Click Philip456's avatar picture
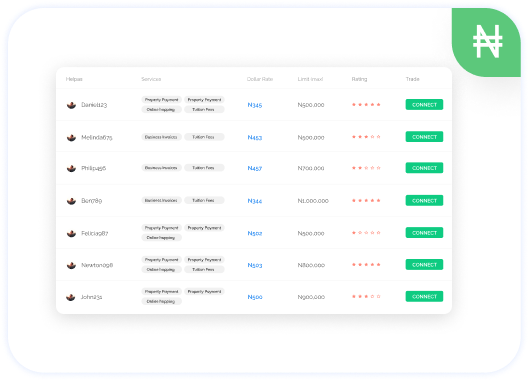 pyautogui.click(x=71, y=168)
